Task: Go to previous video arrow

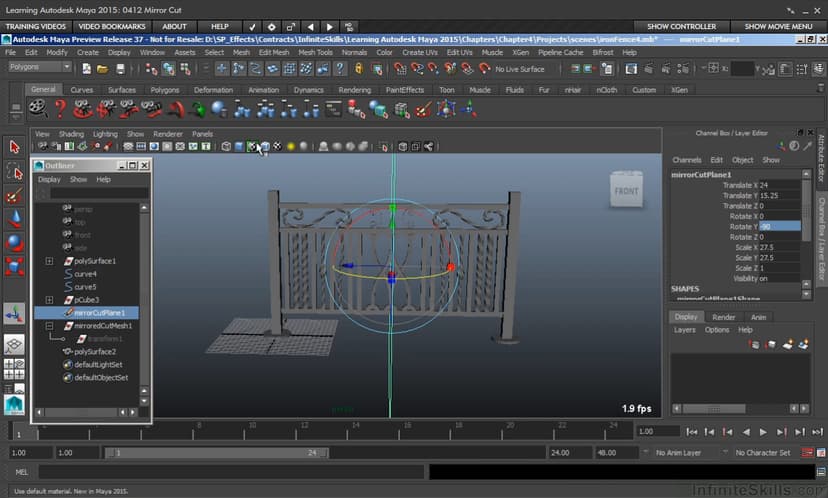Action: (x=310, y=26)
